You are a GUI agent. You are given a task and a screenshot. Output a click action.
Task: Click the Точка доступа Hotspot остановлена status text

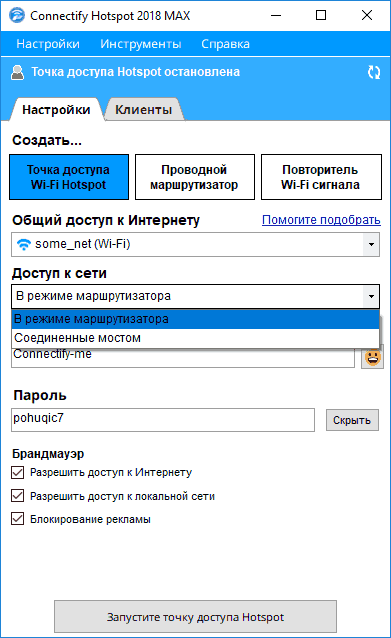136,72
